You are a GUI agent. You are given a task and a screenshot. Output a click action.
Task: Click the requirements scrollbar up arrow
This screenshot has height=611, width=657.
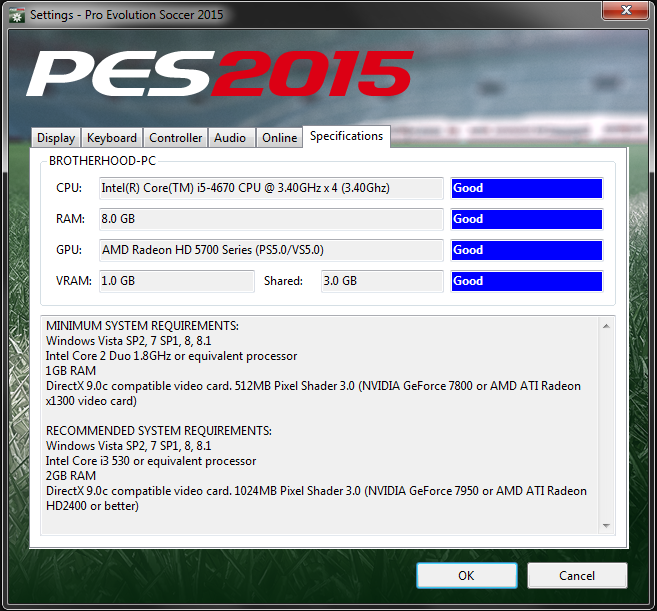click(x=606, y=326)
